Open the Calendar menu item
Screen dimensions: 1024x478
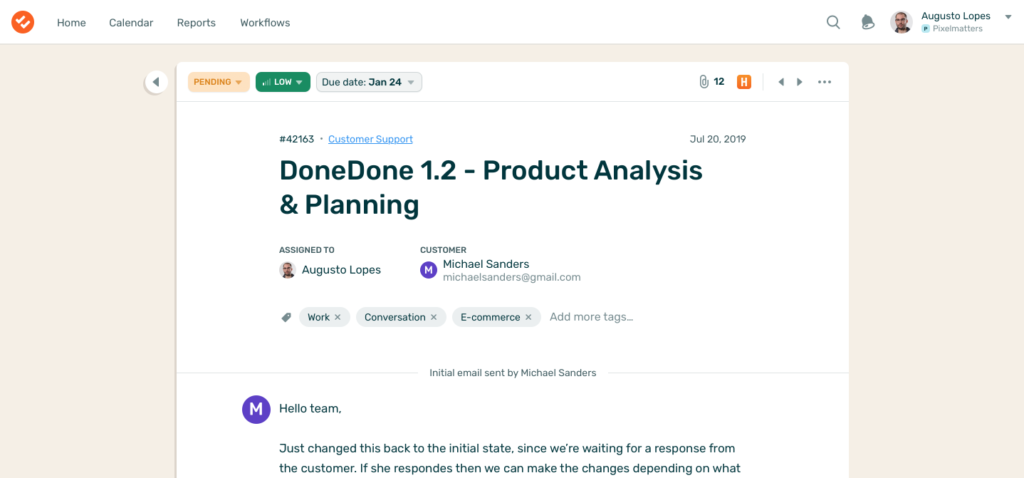[131, 22]
